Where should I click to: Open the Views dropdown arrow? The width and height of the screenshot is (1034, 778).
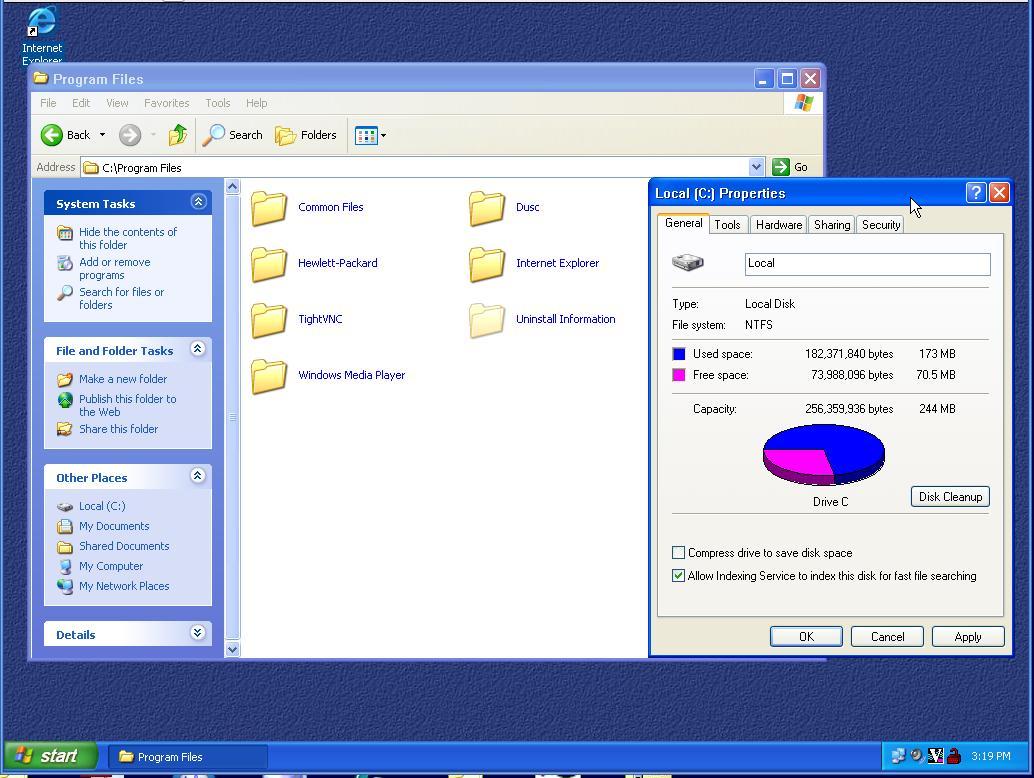coord(383,136)
